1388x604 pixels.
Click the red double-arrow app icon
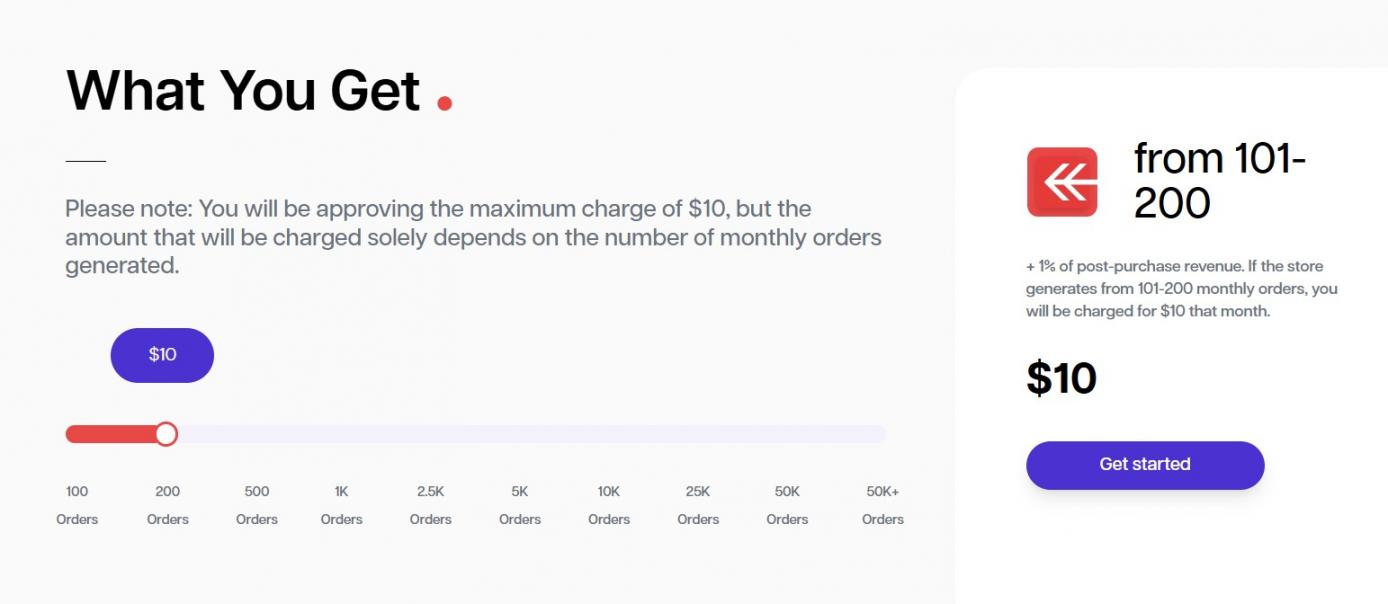[1062, 182]
